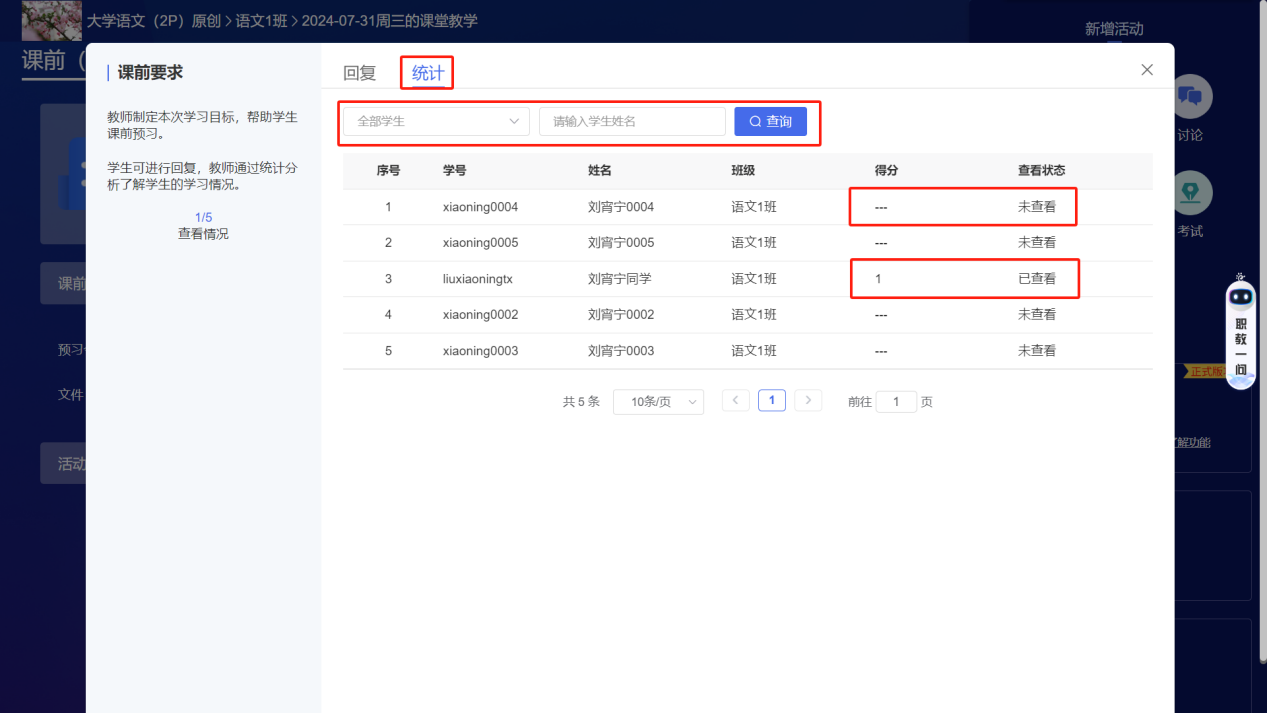Click the 新增活动 option at top right

pyautogui.click(x=1114, y=30)
